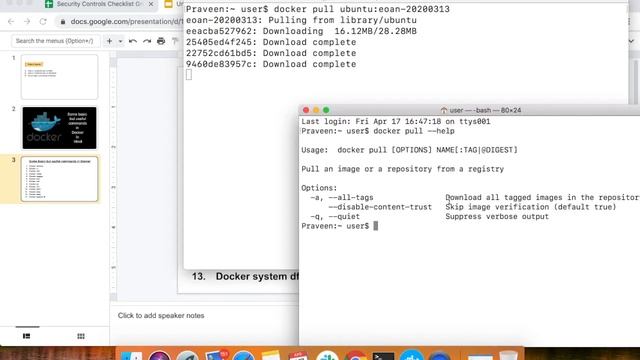This screenshot has height=360, width=640.
Task: Click 'Pull an image or a repository' text
Action: click(x=402, y=169)
